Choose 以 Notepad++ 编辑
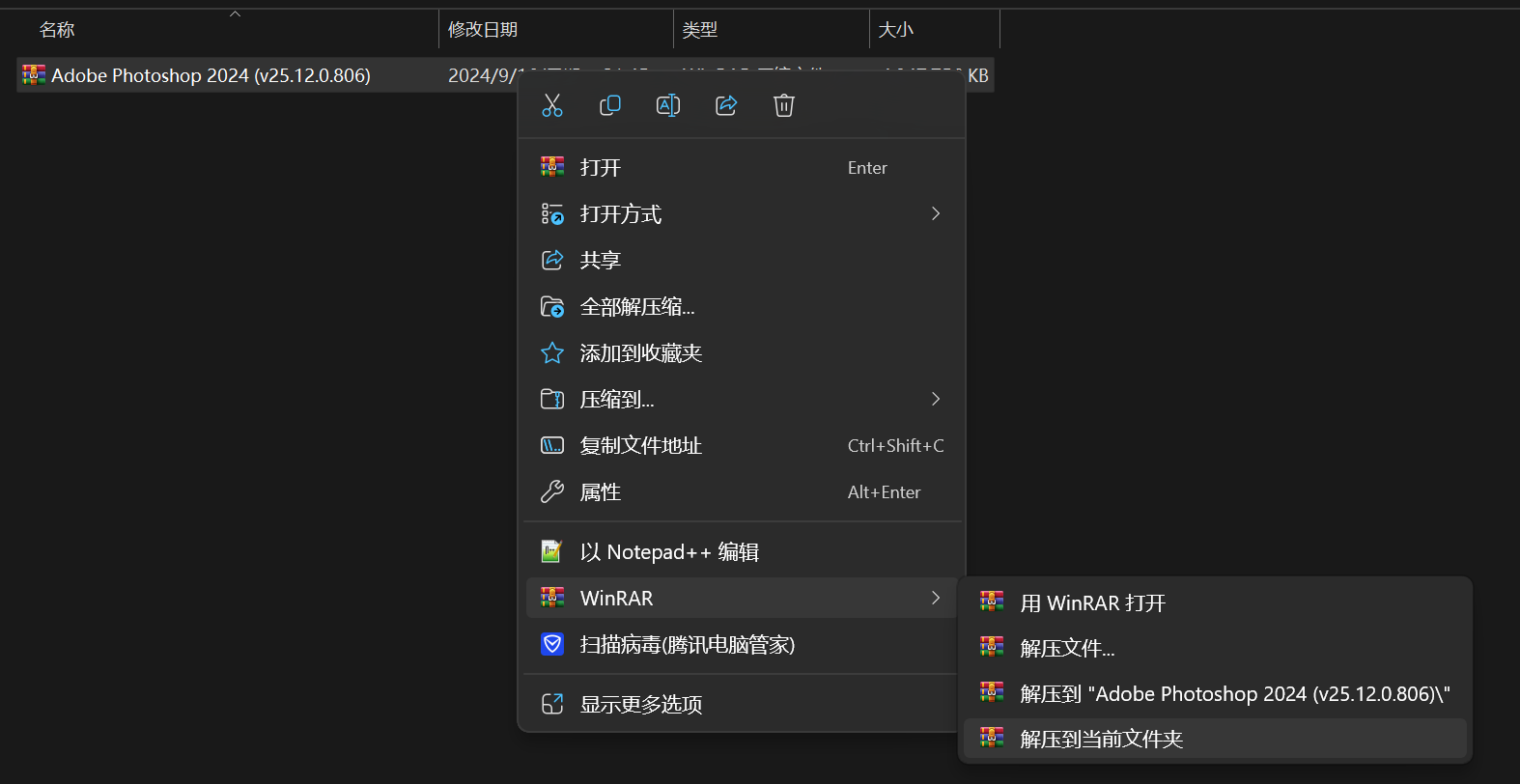The width and height of the screenshot is (1520, 784). click(669, 552)
